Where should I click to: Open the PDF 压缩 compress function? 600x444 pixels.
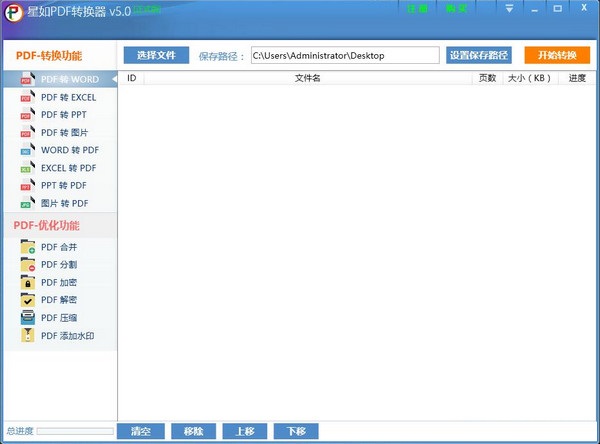(60, 318)
